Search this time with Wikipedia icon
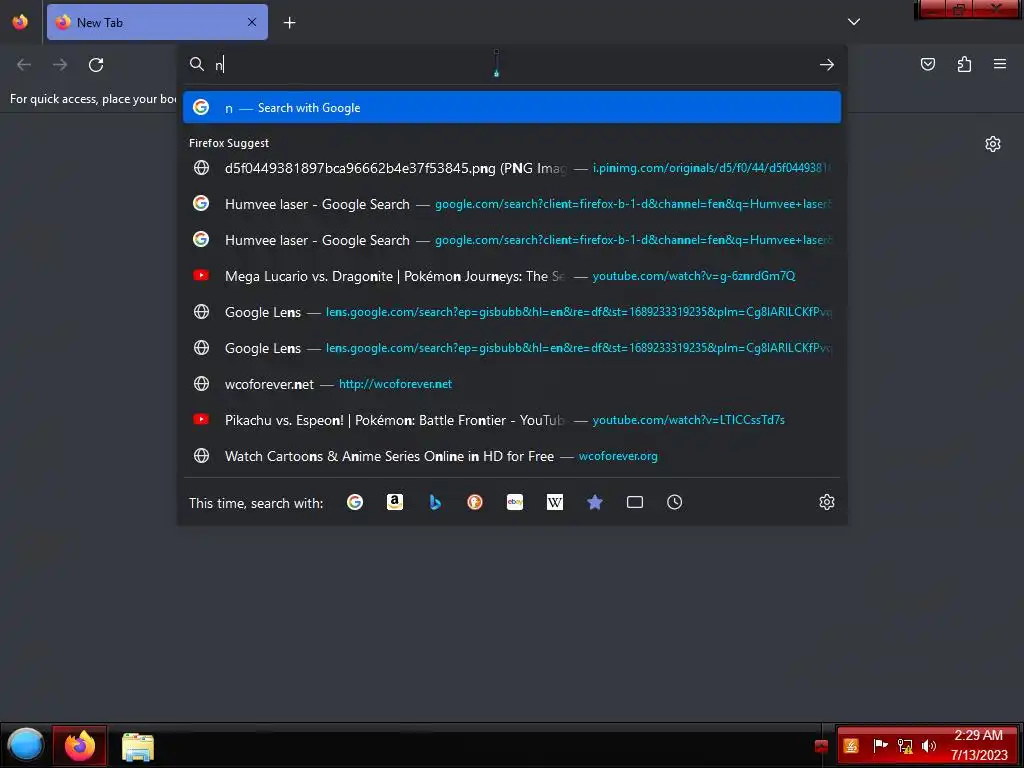 pos(554,502)
